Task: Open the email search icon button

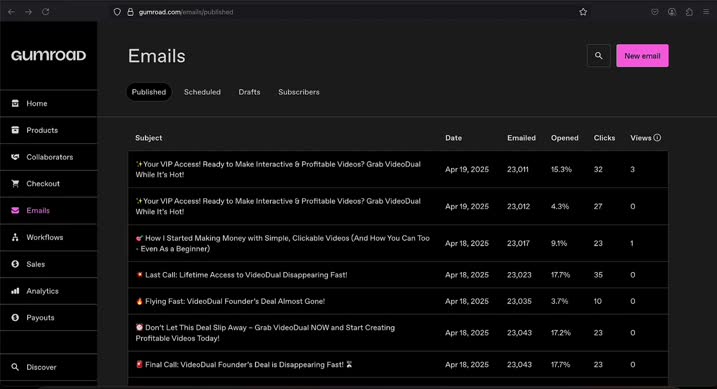Action: [598, 56]
